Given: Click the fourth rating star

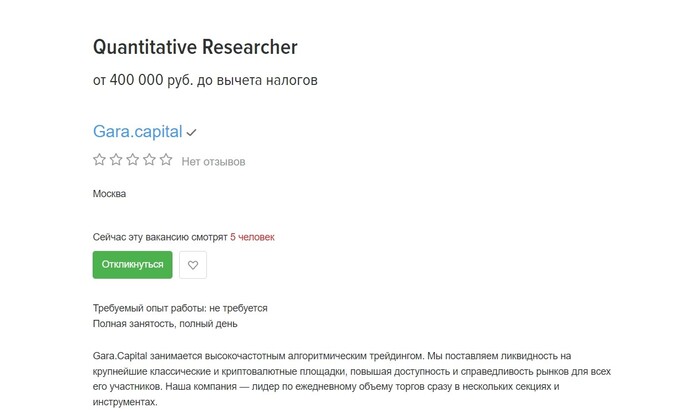Looking at the screenshot, I should [149, 160].
